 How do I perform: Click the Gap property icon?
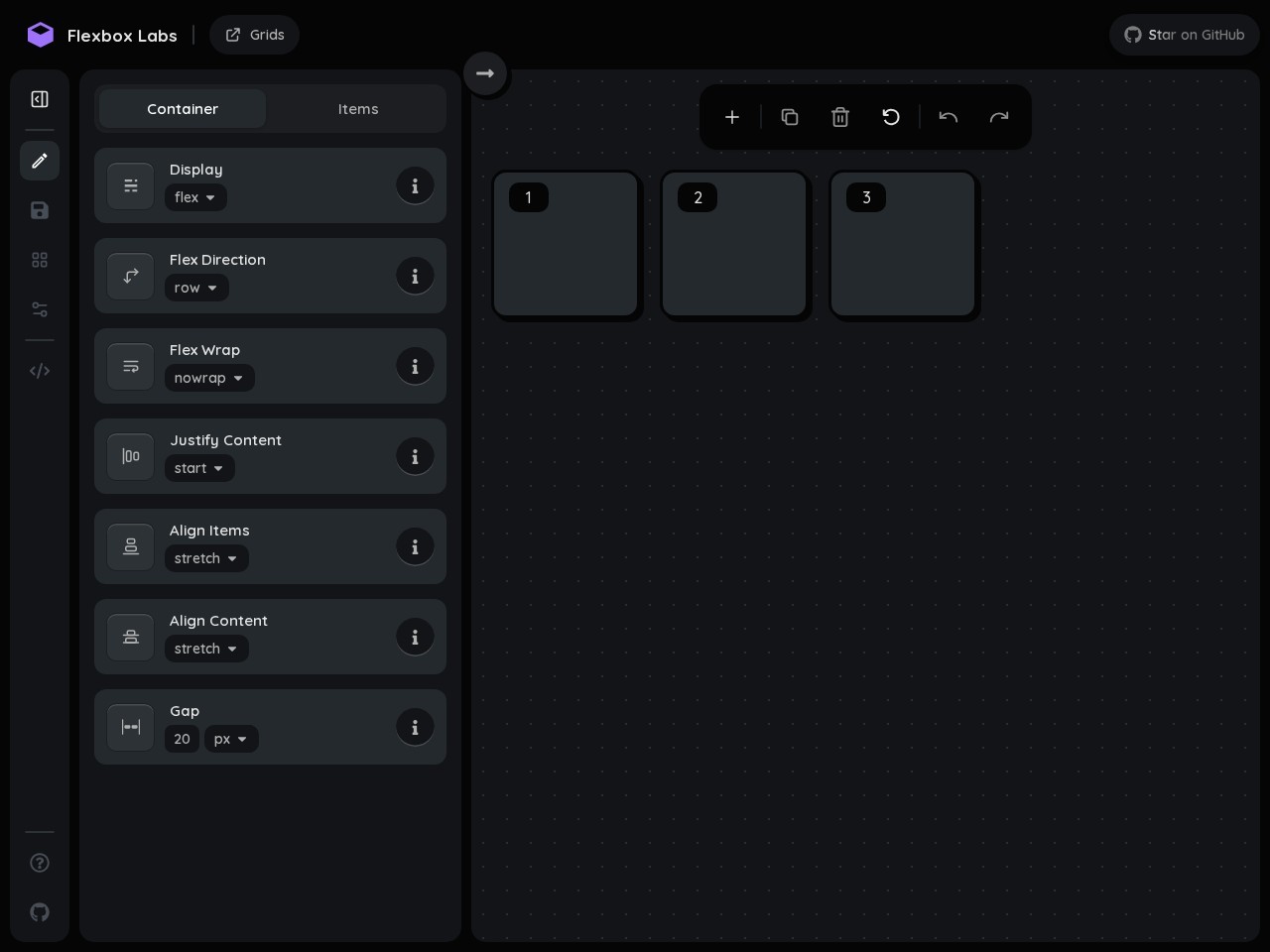[131, 727]
